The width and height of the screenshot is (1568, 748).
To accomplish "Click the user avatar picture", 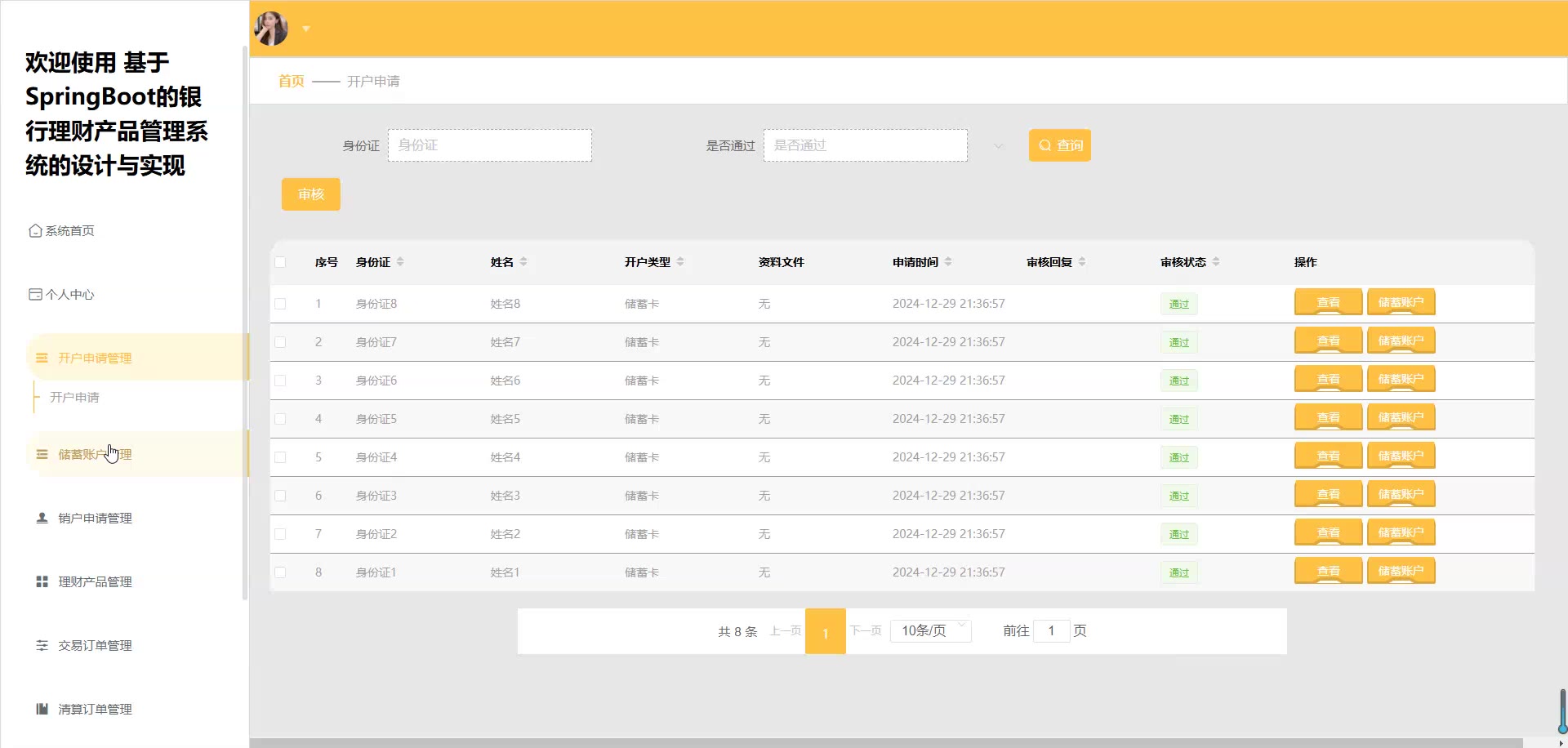I will click(x=271, y=29).
